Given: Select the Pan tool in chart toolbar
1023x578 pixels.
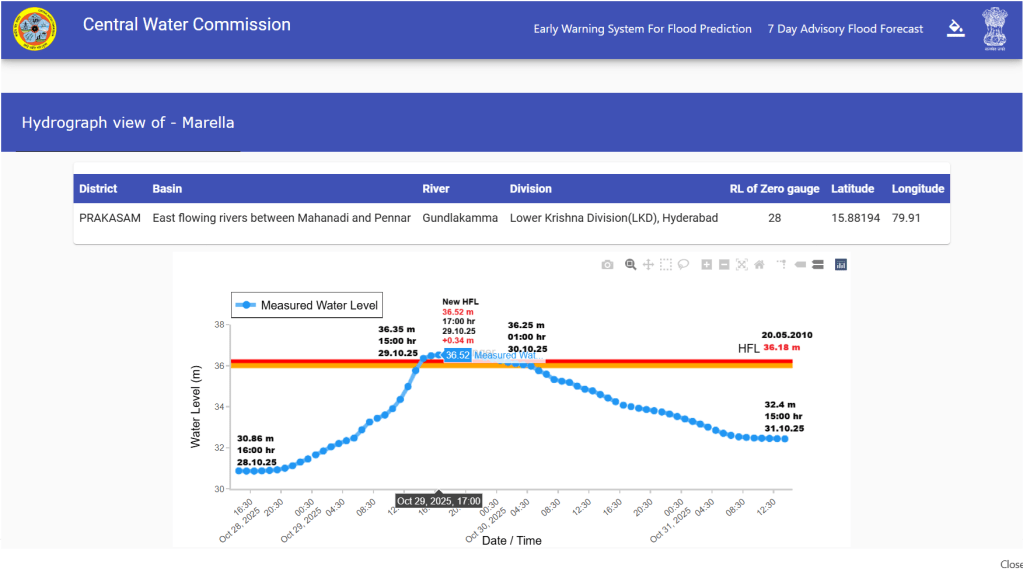Looking at the screenshot, I should (648, 265).
